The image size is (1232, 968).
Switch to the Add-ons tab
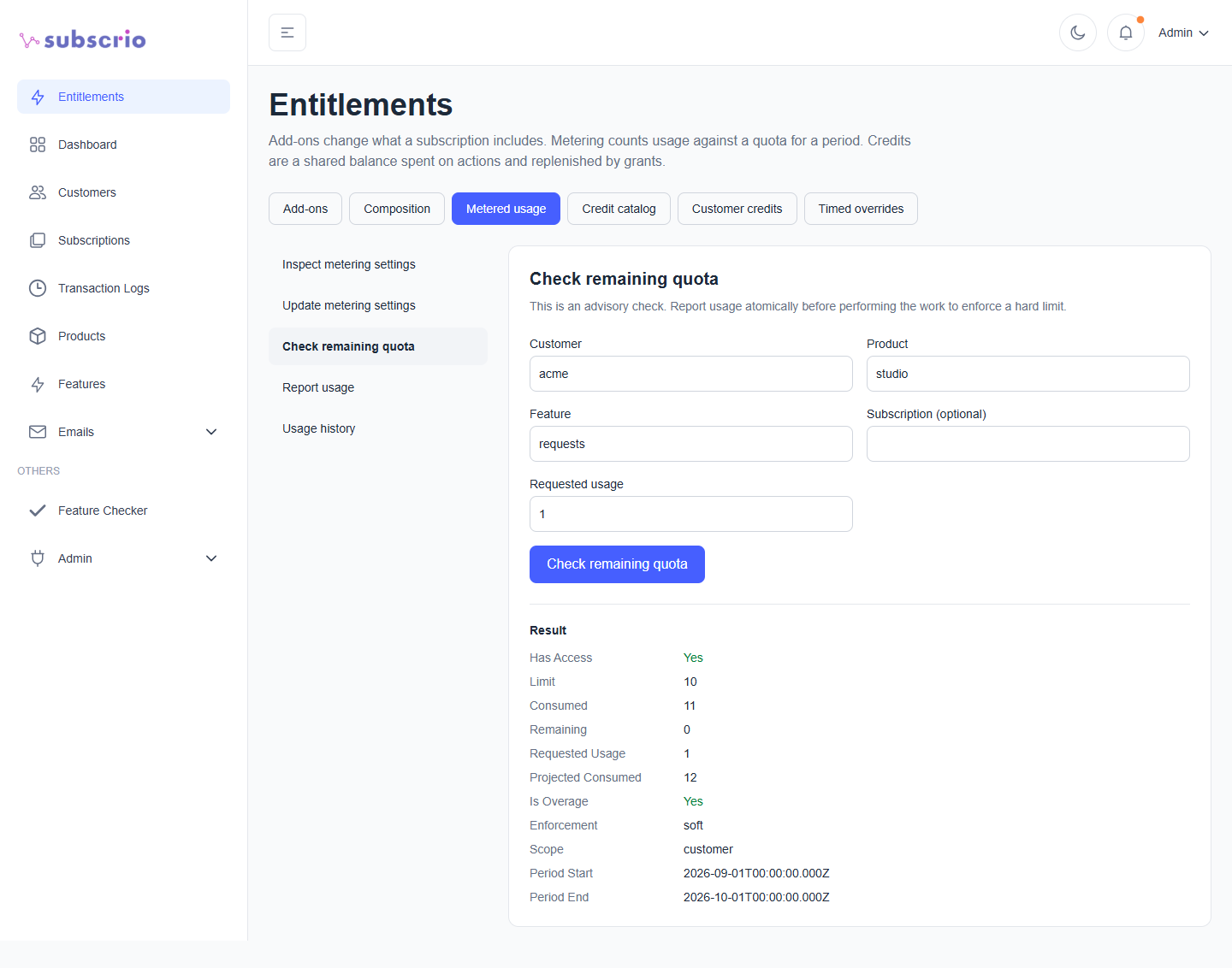305,209
